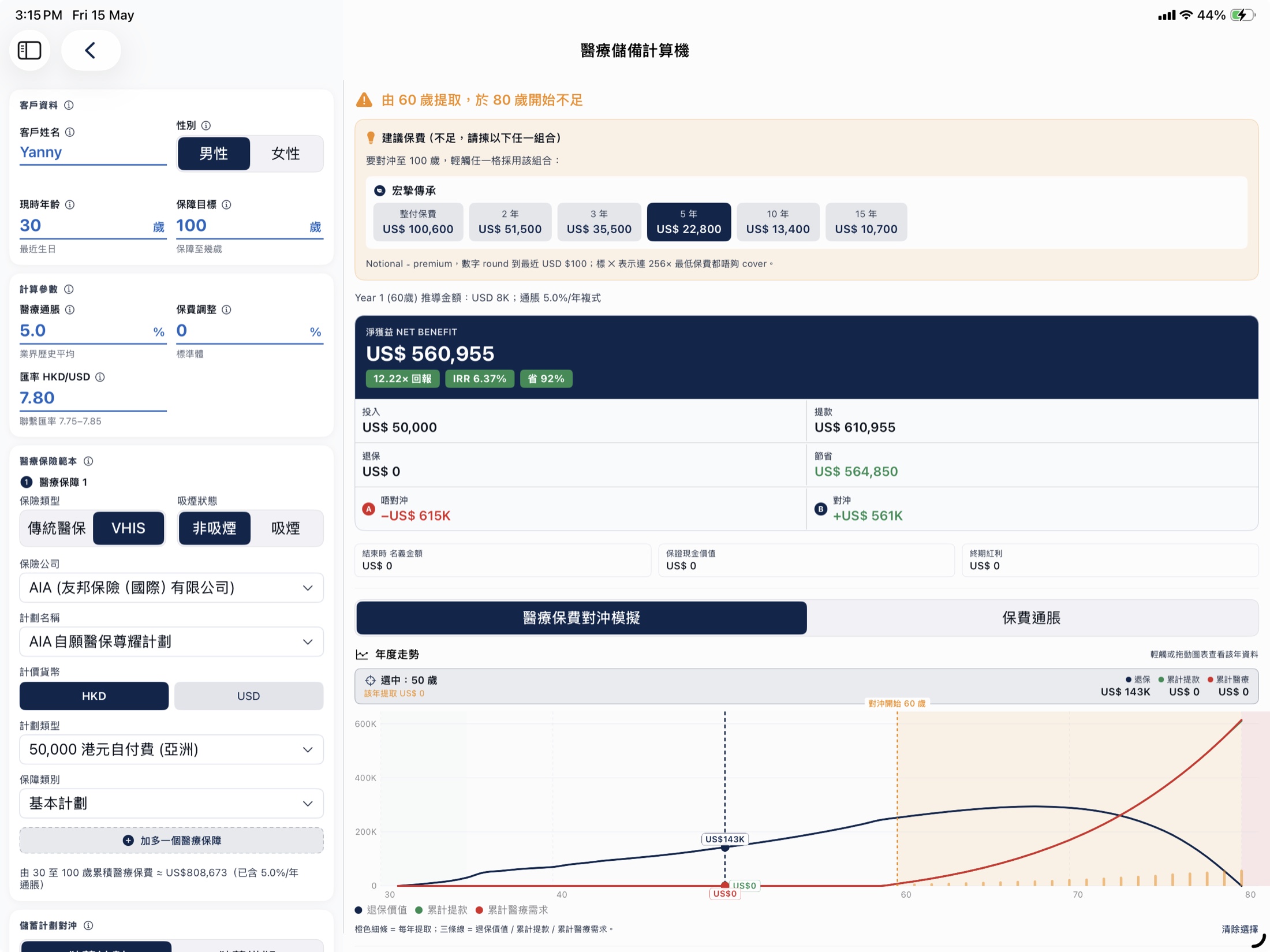The height and width of the screenshot is (952, 1270).
Task: Open 計劃名稱 AIA 自願醫保尊耀計劃 dropdown
Action: 171,641
